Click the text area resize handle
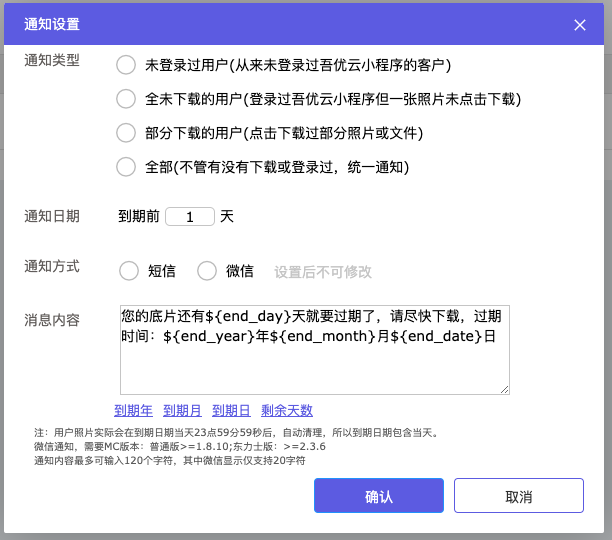 (x=505, y=389)
